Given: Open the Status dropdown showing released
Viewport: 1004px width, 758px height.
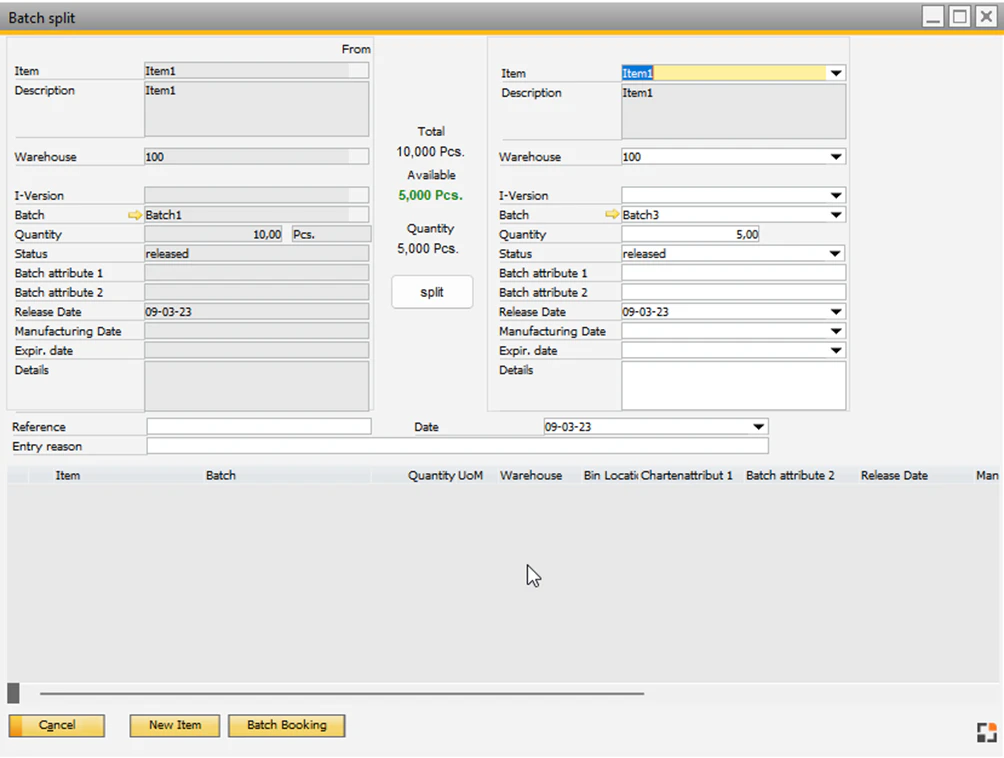Looking at the screenshot, I should click(836, 253).
